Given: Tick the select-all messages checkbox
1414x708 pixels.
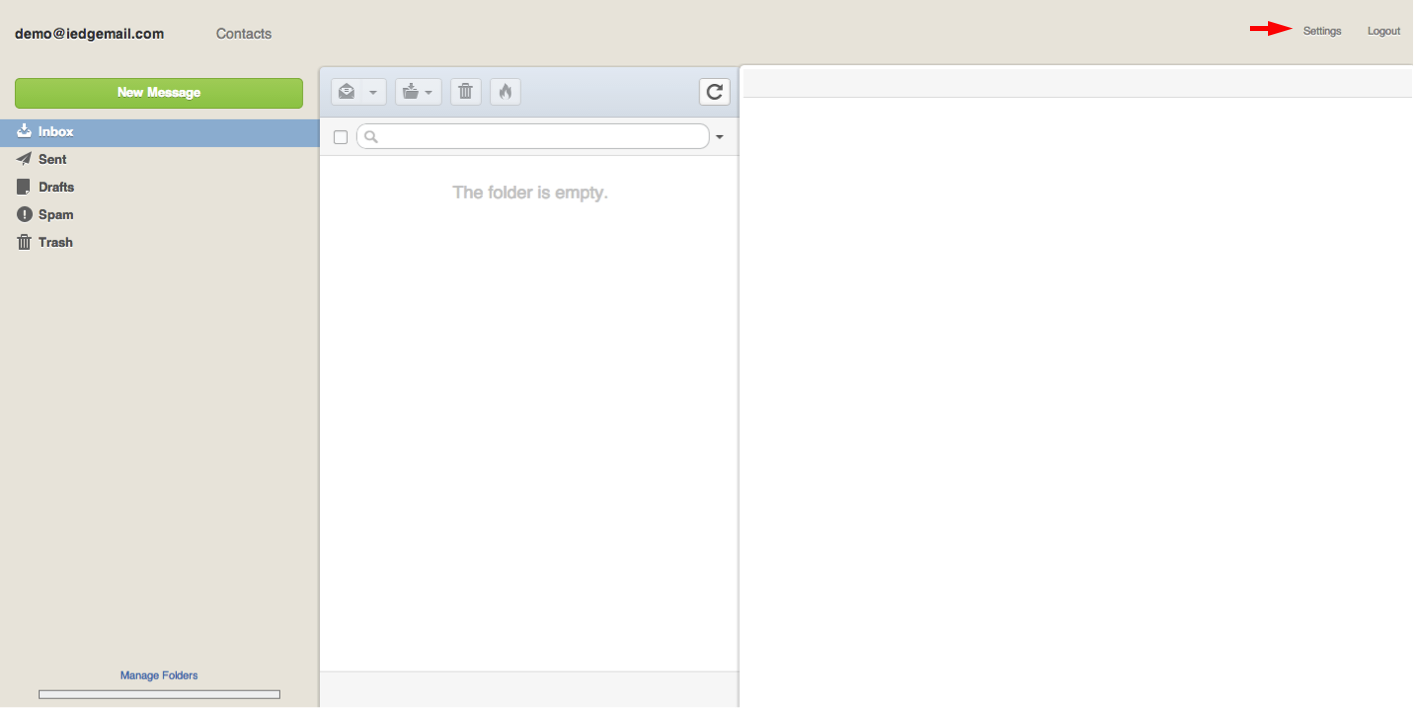Looking at the screenshot, I should coord(340,137).
